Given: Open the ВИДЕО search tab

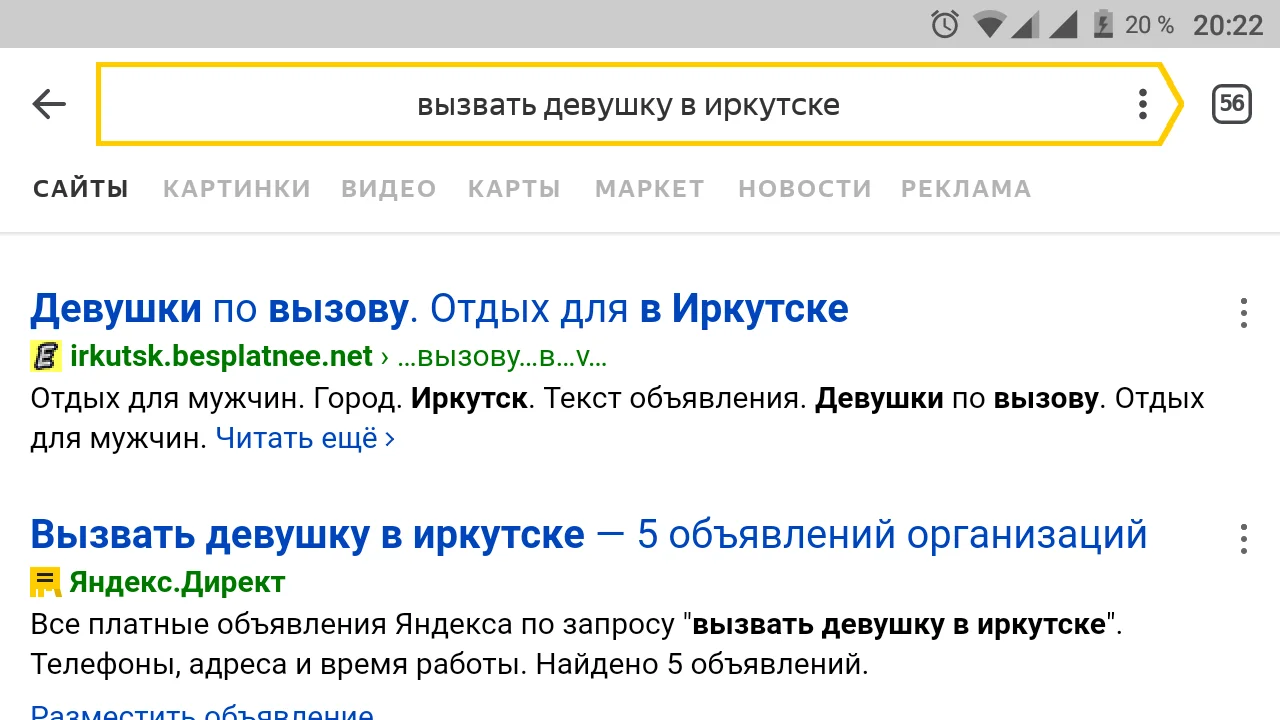Looking at the screenshot, I should (x=388, y=188).
